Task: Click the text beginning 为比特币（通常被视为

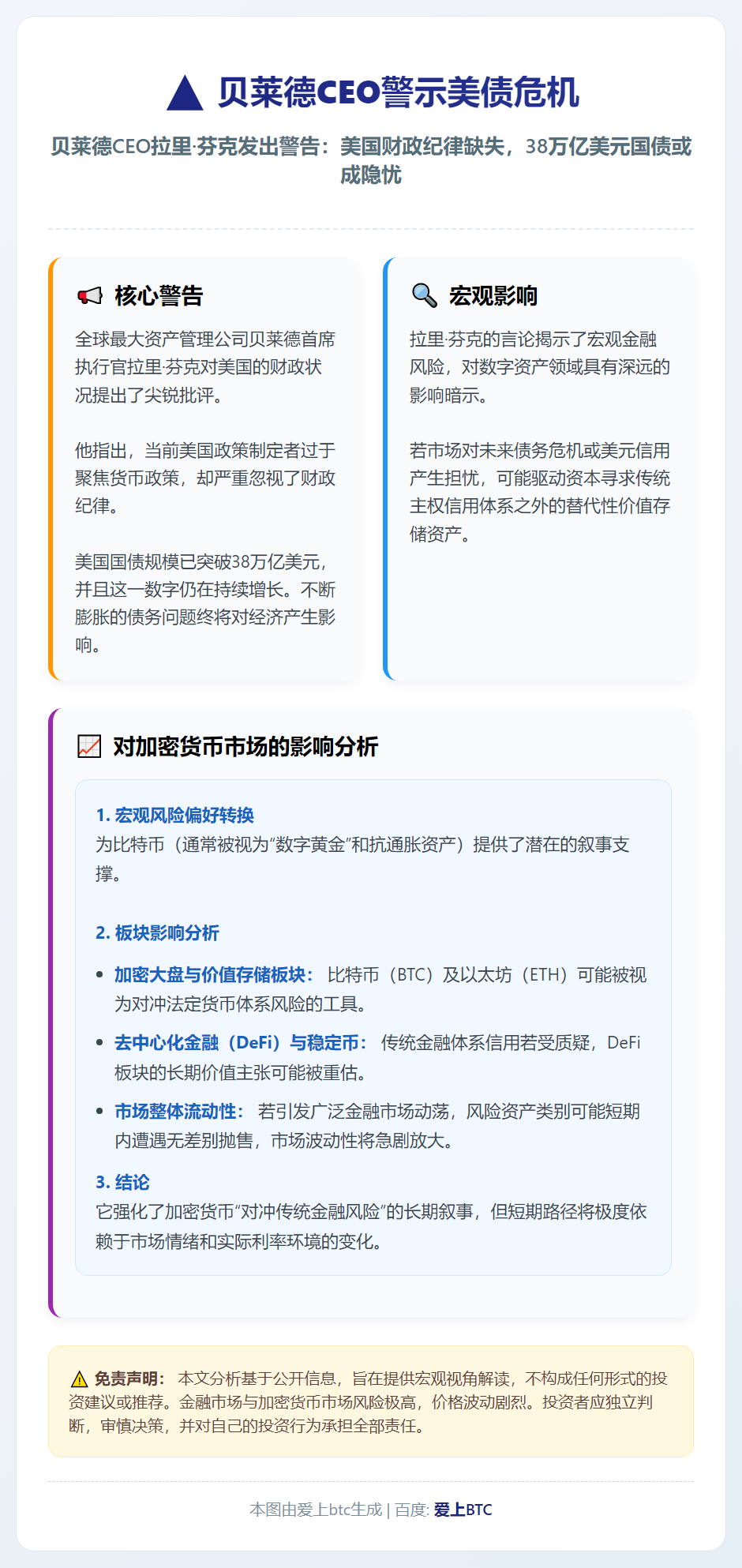Action: 362,859
